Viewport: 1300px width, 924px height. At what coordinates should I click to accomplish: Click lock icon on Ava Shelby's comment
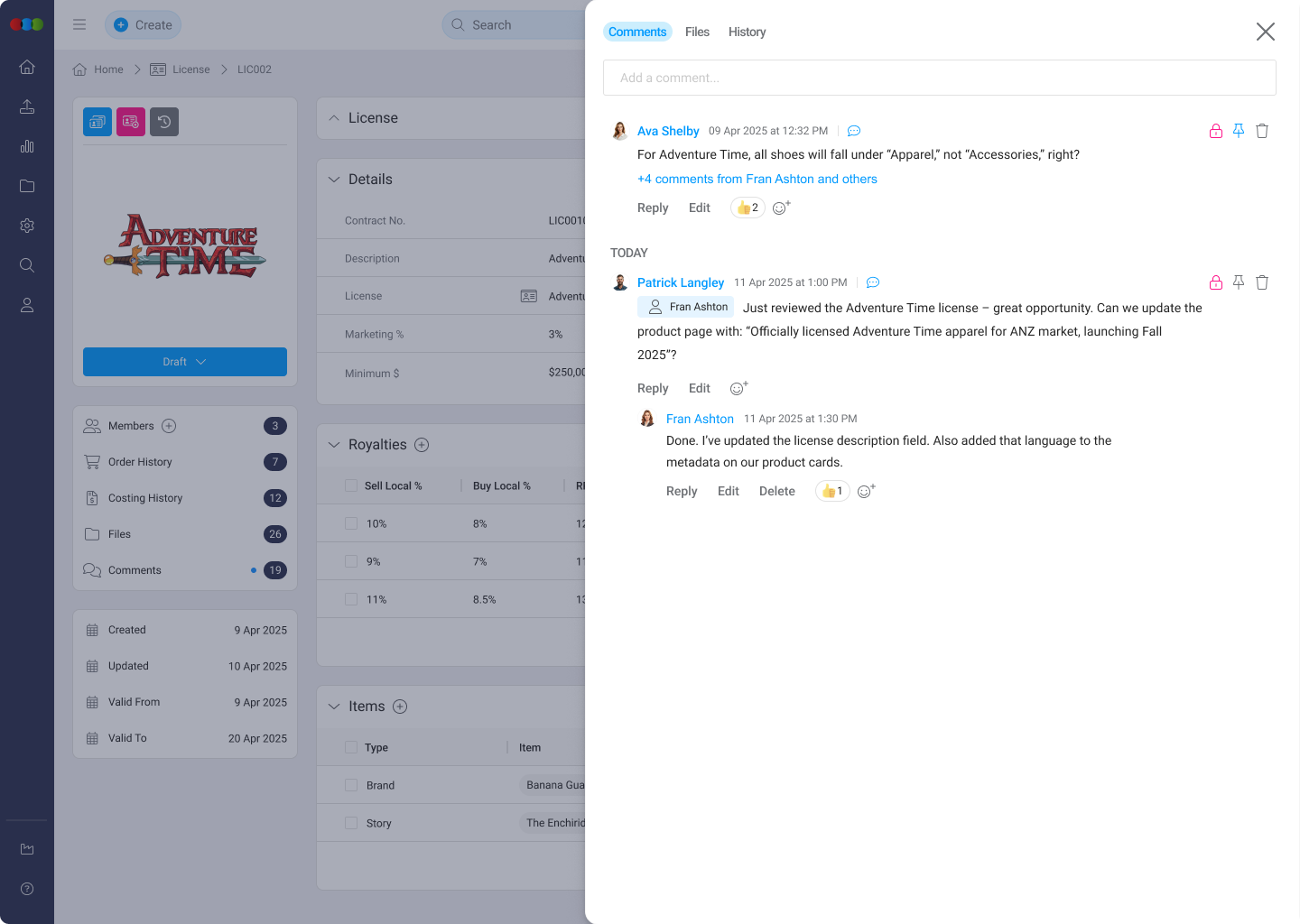coord(1216,131)
